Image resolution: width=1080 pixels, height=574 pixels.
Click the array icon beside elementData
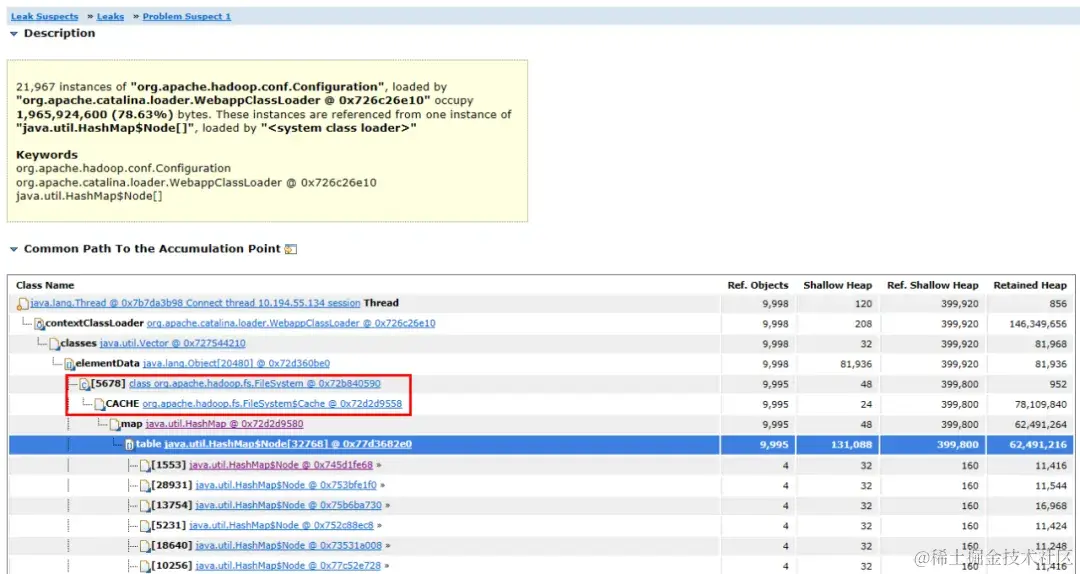coord(70,364)
